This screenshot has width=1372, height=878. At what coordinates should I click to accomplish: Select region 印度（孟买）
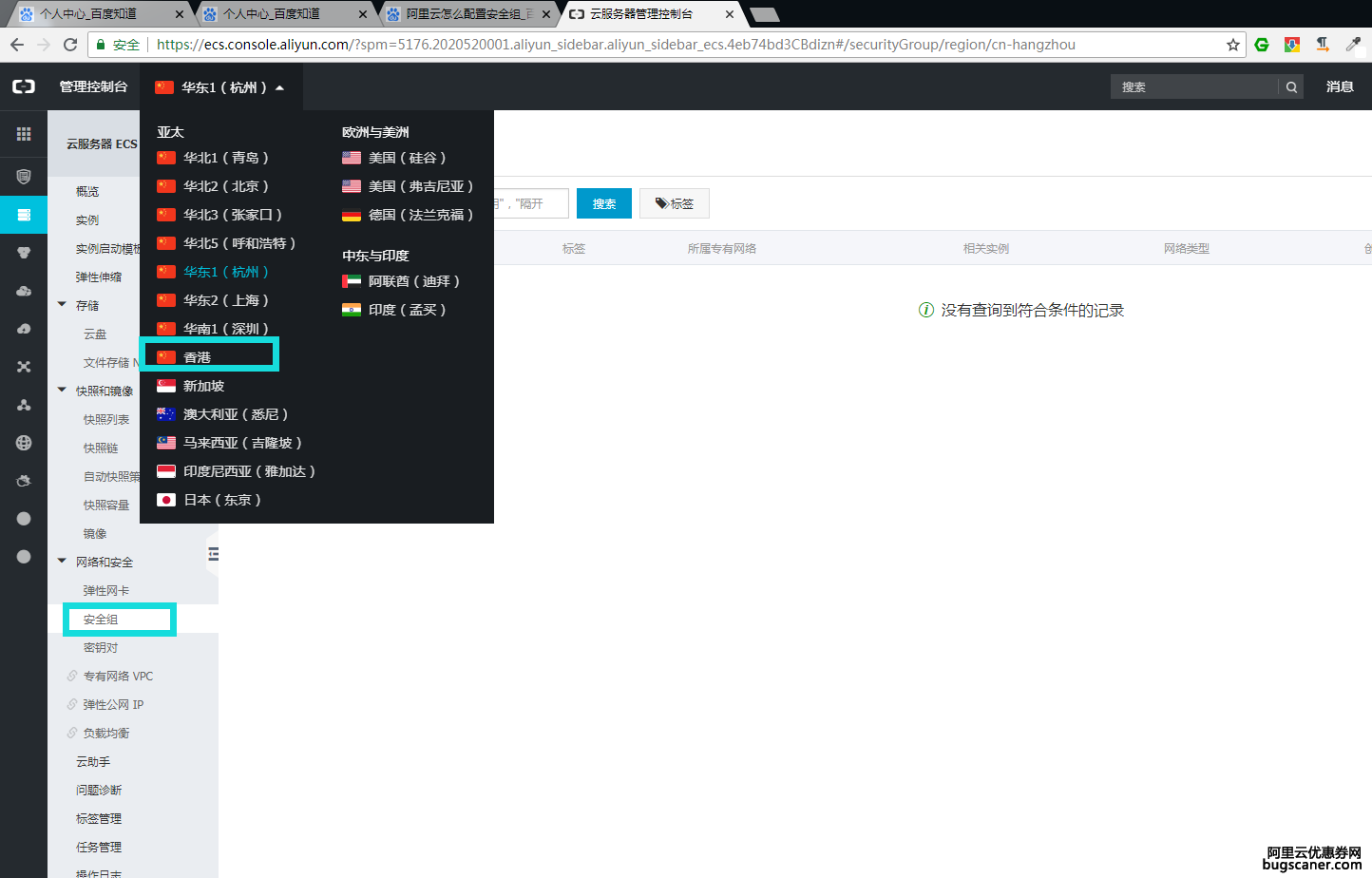click(x=394, y=310)
